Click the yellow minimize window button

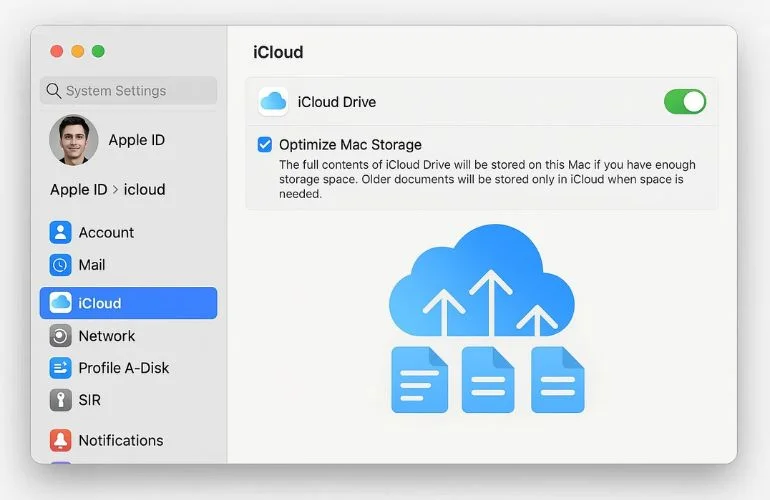[77, 51]
